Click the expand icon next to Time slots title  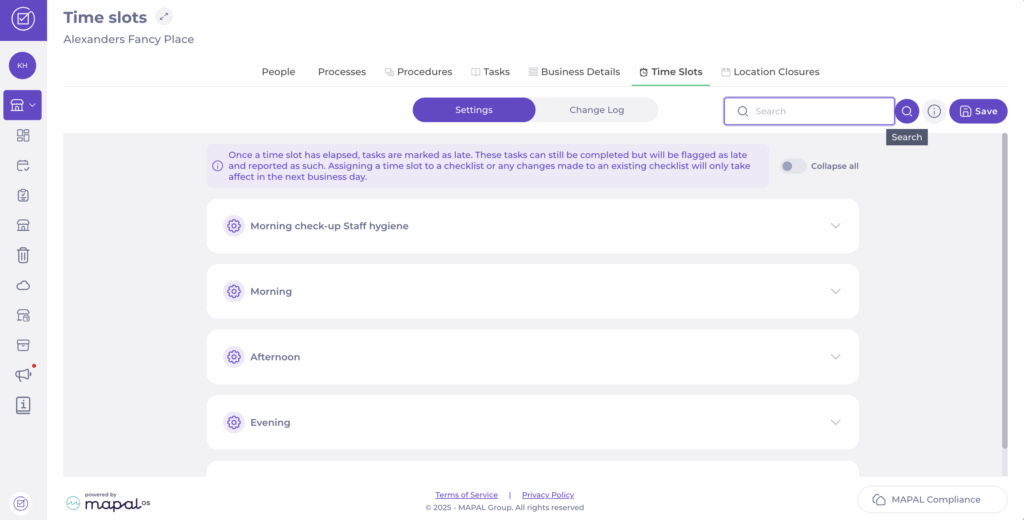pyautogui.click(x=164, y=17)
